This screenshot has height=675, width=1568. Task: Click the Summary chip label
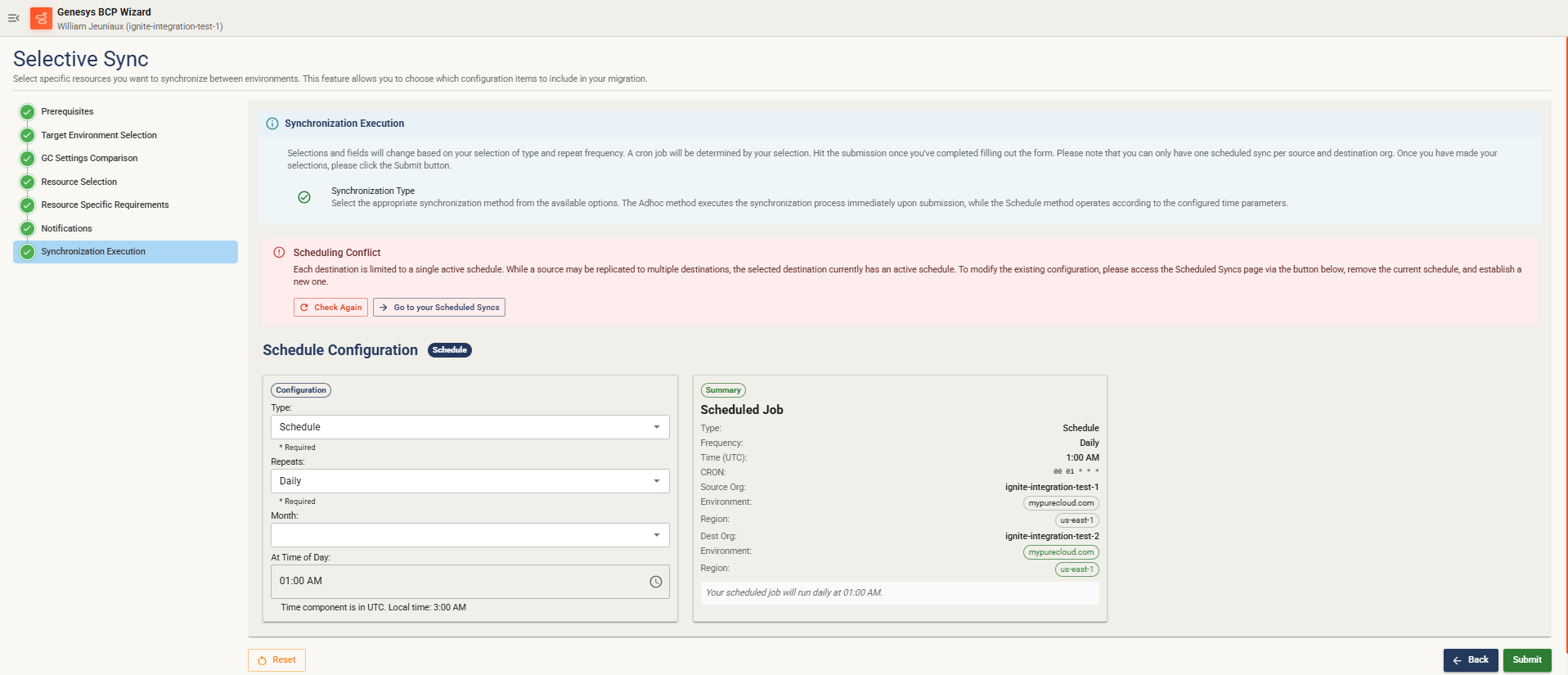point(723,390)
